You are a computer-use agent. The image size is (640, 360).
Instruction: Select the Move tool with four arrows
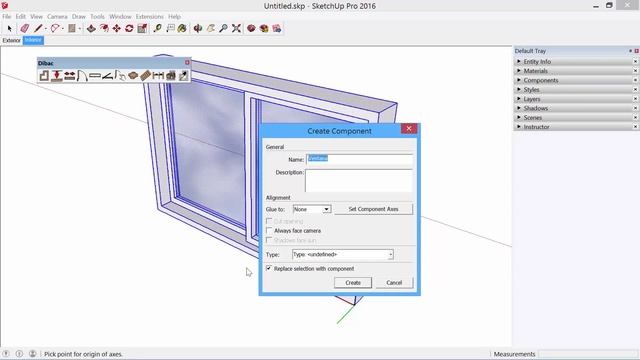pyautogui.click(x=117, y=28)
